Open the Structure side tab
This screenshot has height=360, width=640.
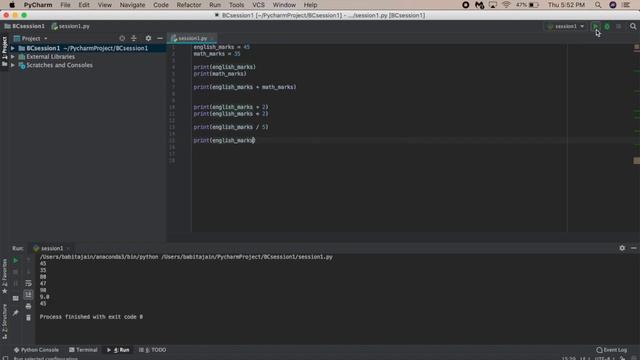4,322
